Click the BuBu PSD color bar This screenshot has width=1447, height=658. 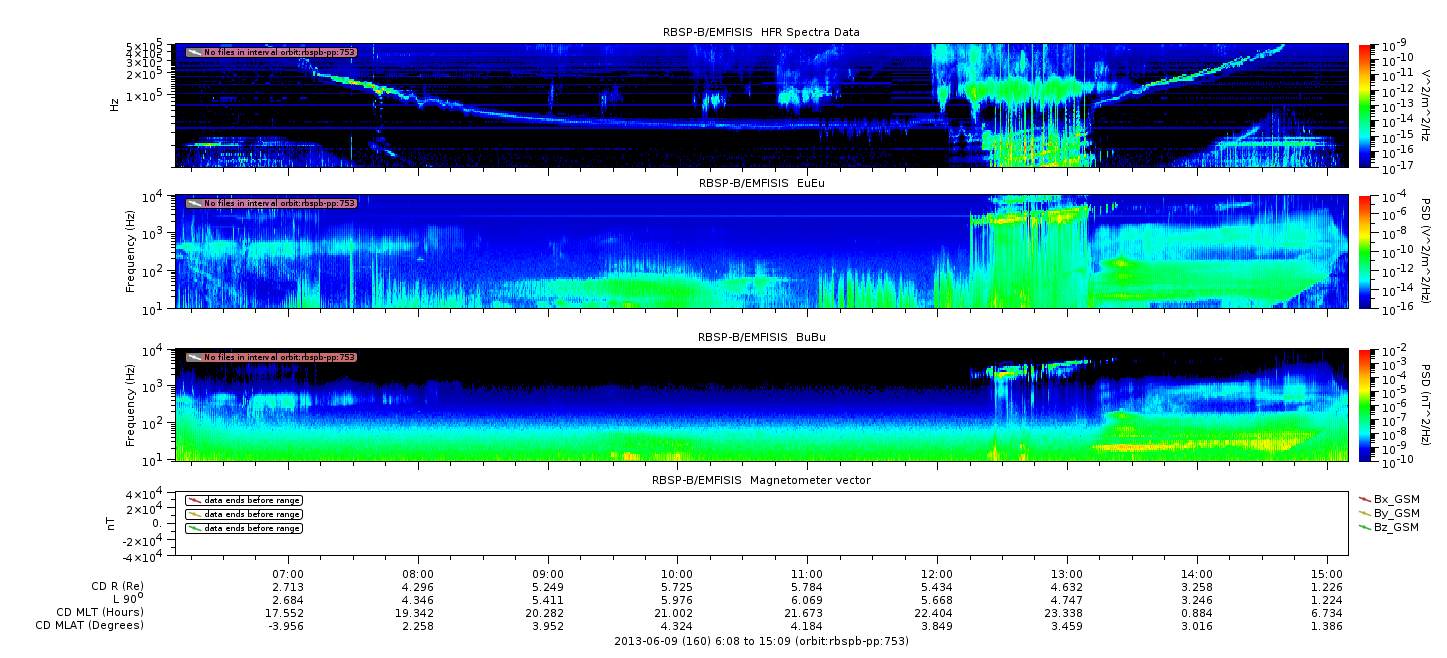pos(1365,405)
